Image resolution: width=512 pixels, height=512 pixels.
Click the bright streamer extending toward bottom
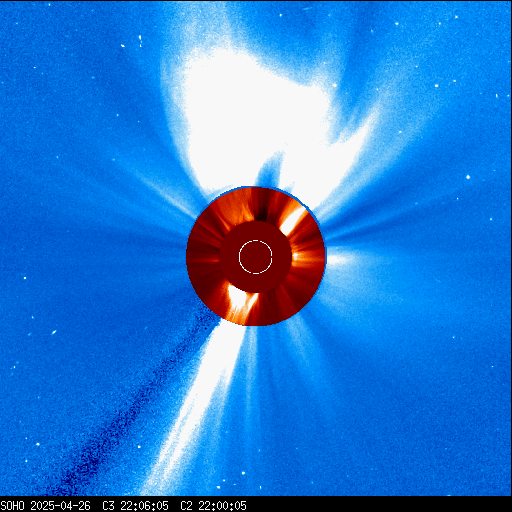(197, 407)
